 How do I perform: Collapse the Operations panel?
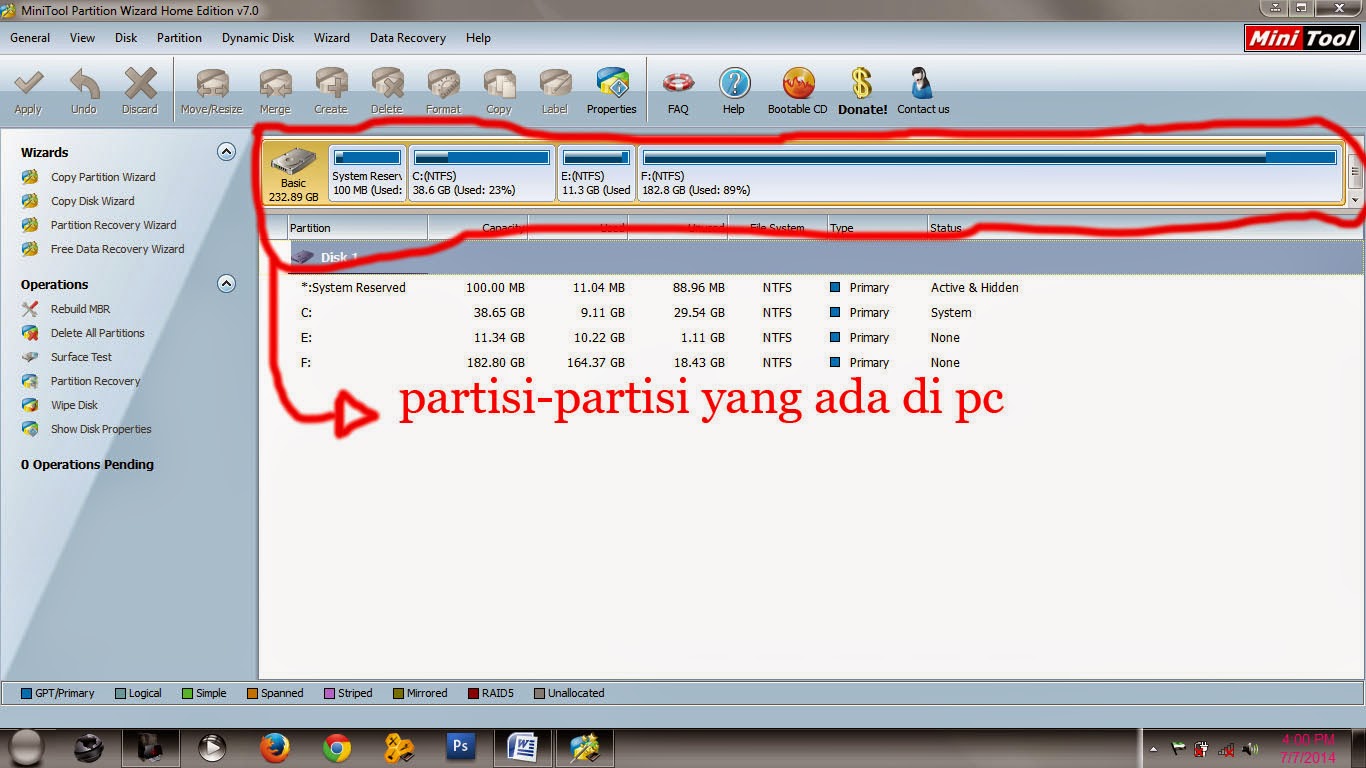226,284
